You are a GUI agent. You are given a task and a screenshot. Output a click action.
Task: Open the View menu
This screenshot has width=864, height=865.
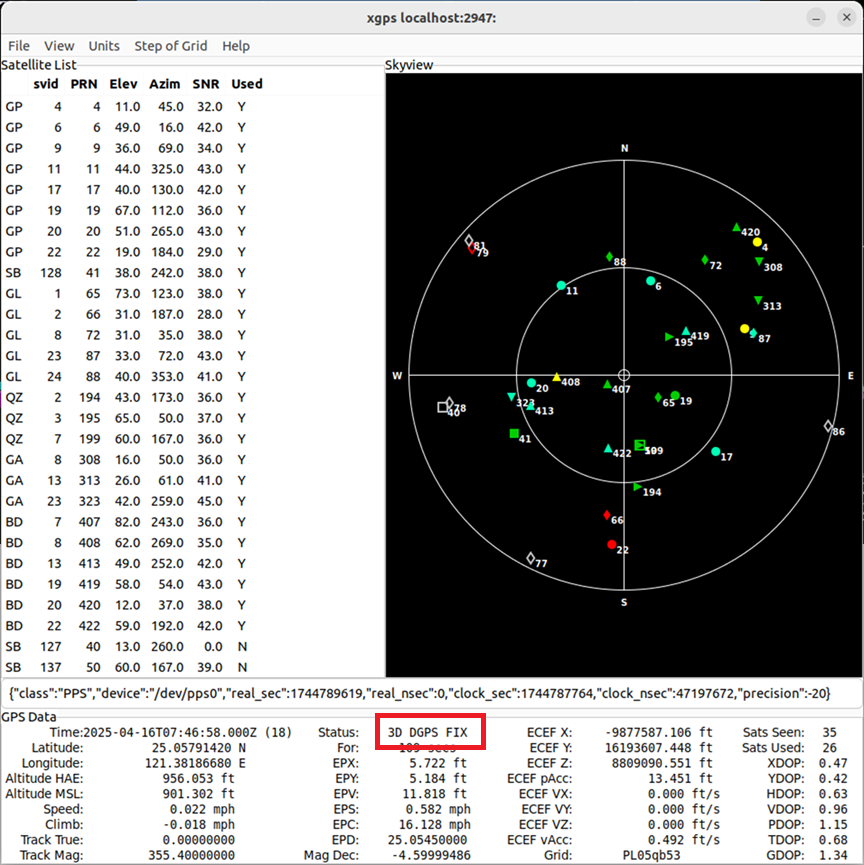59,46
